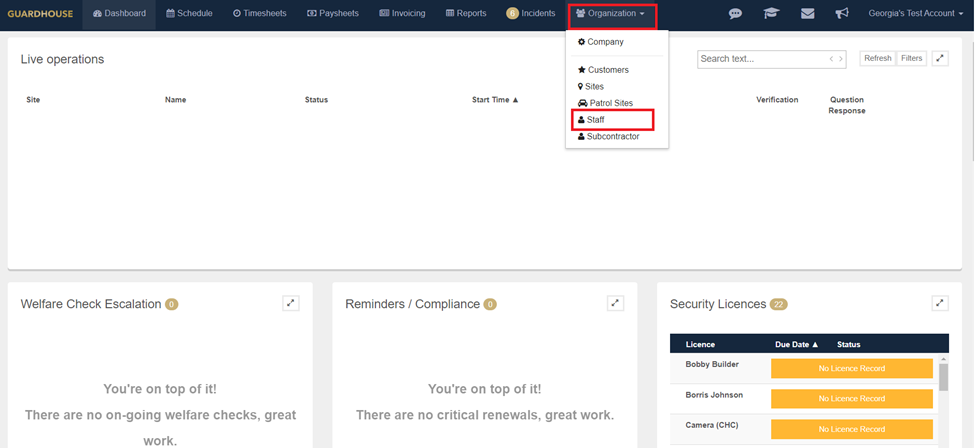Click the GUARDHOUSE logo
Screen dimensions: 975x448
click(x=40, y=14)
